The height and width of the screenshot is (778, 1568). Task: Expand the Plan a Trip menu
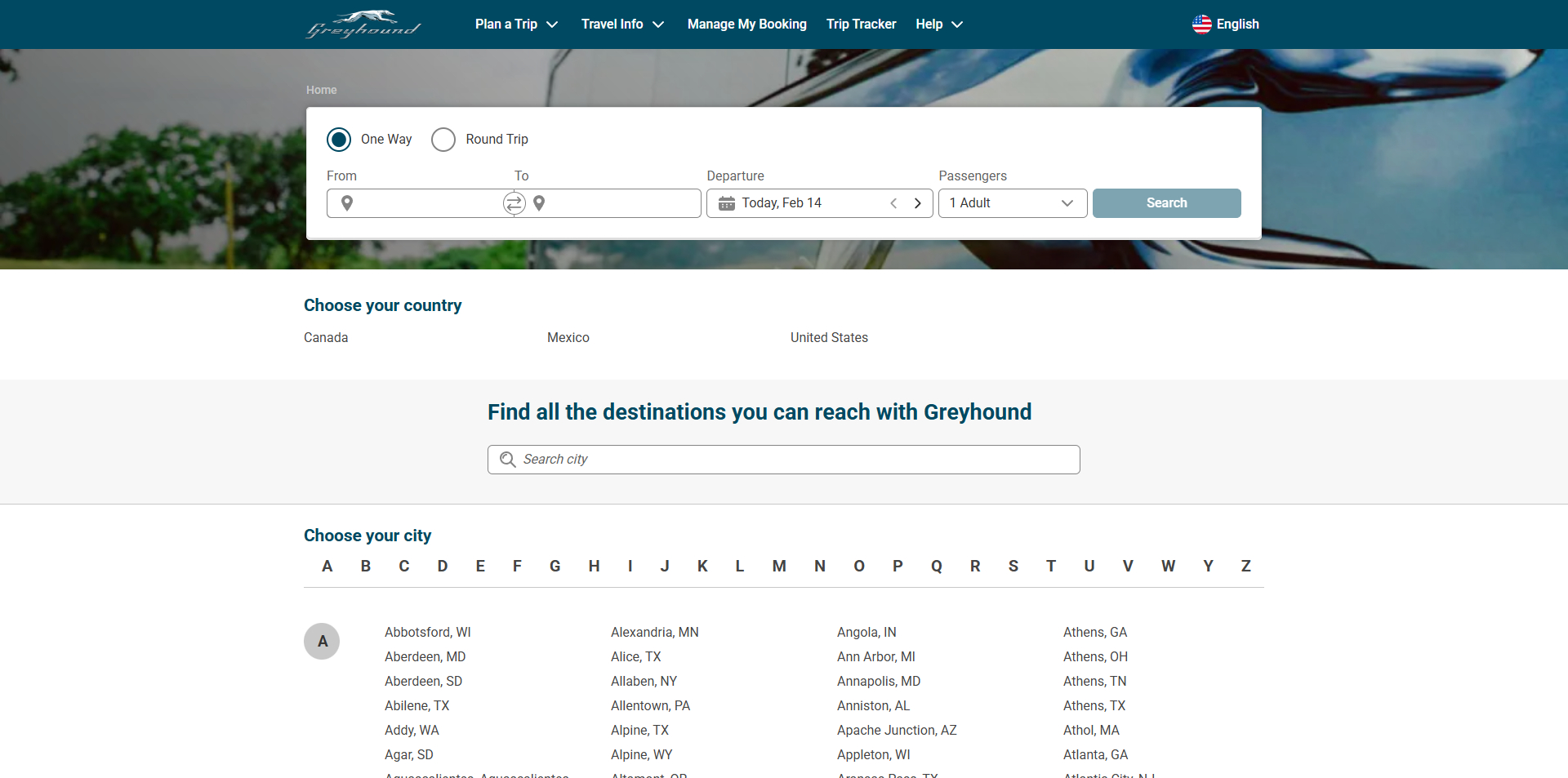pos(516,24)
